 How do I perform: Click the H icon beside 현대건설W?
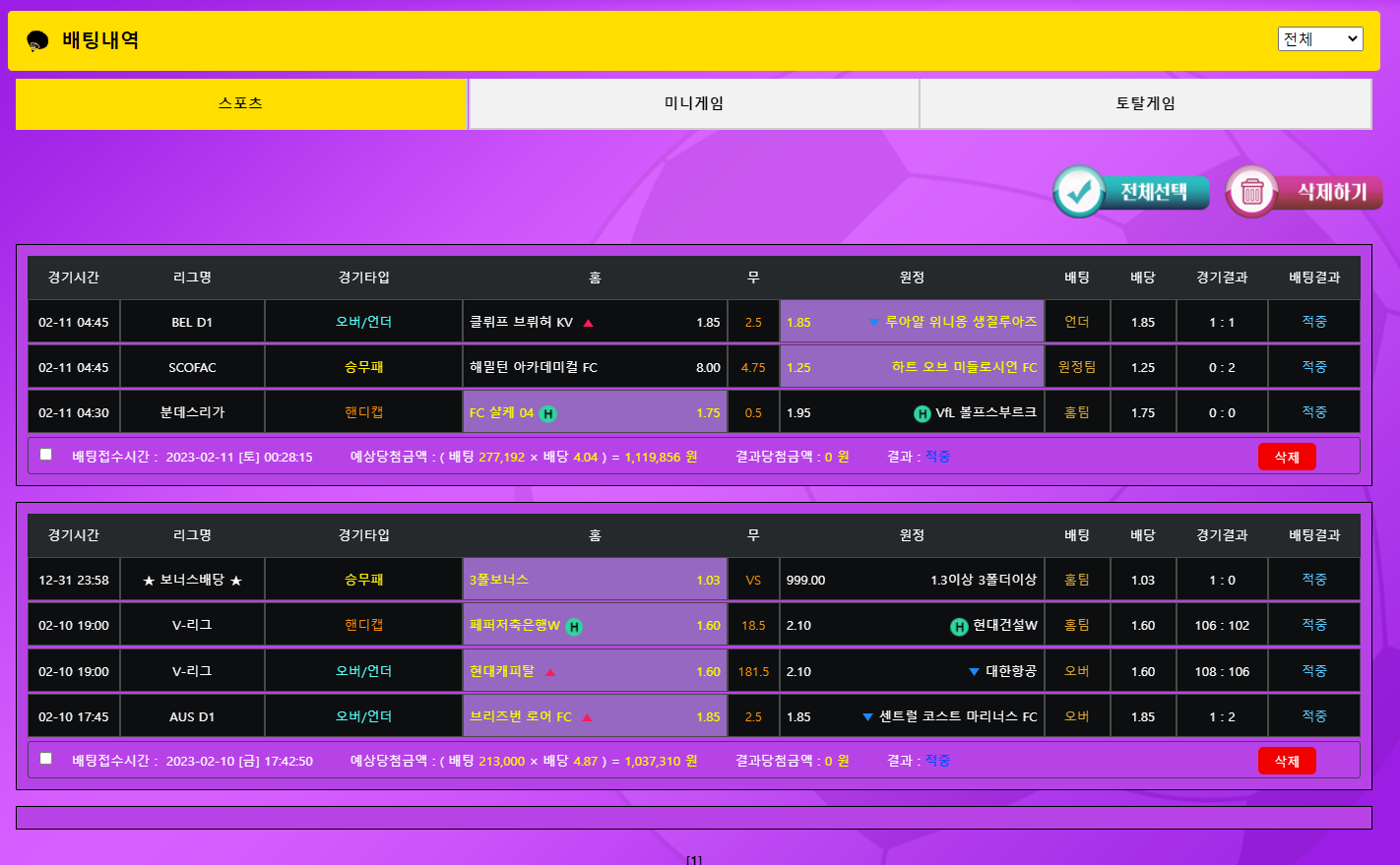tap(959, 627)
